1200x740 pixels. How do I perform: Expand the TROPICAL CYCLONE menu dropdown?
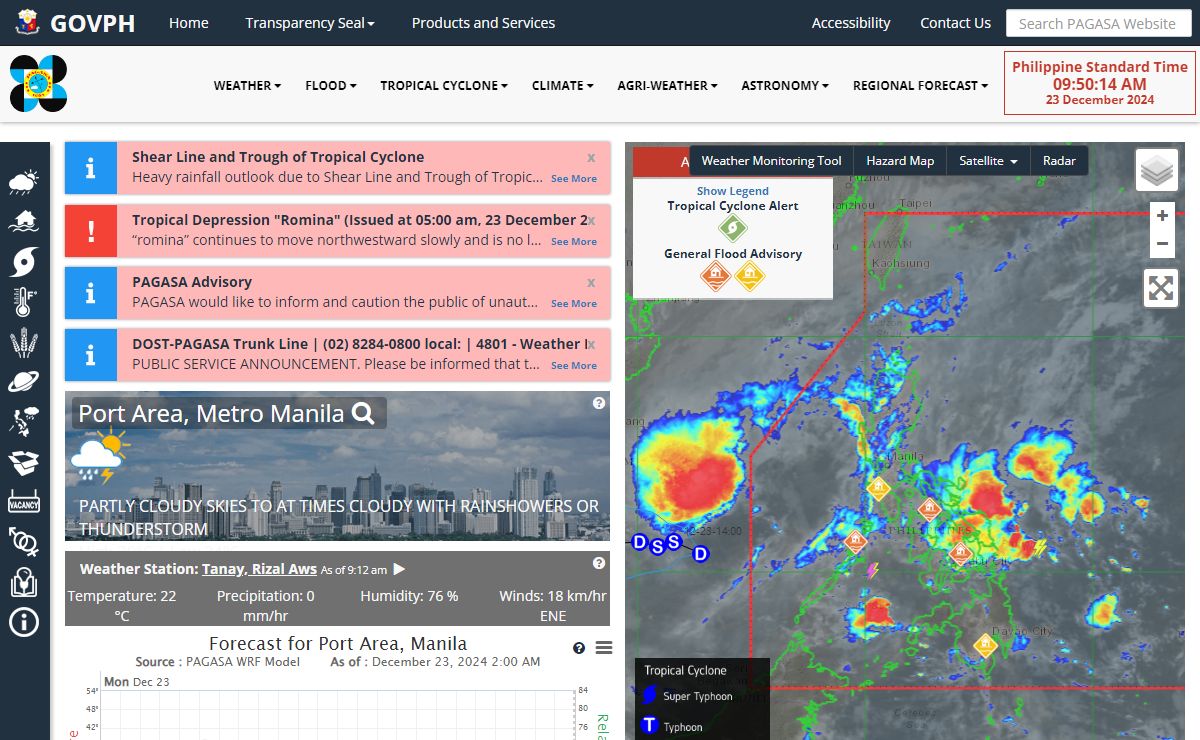[444, 86]
